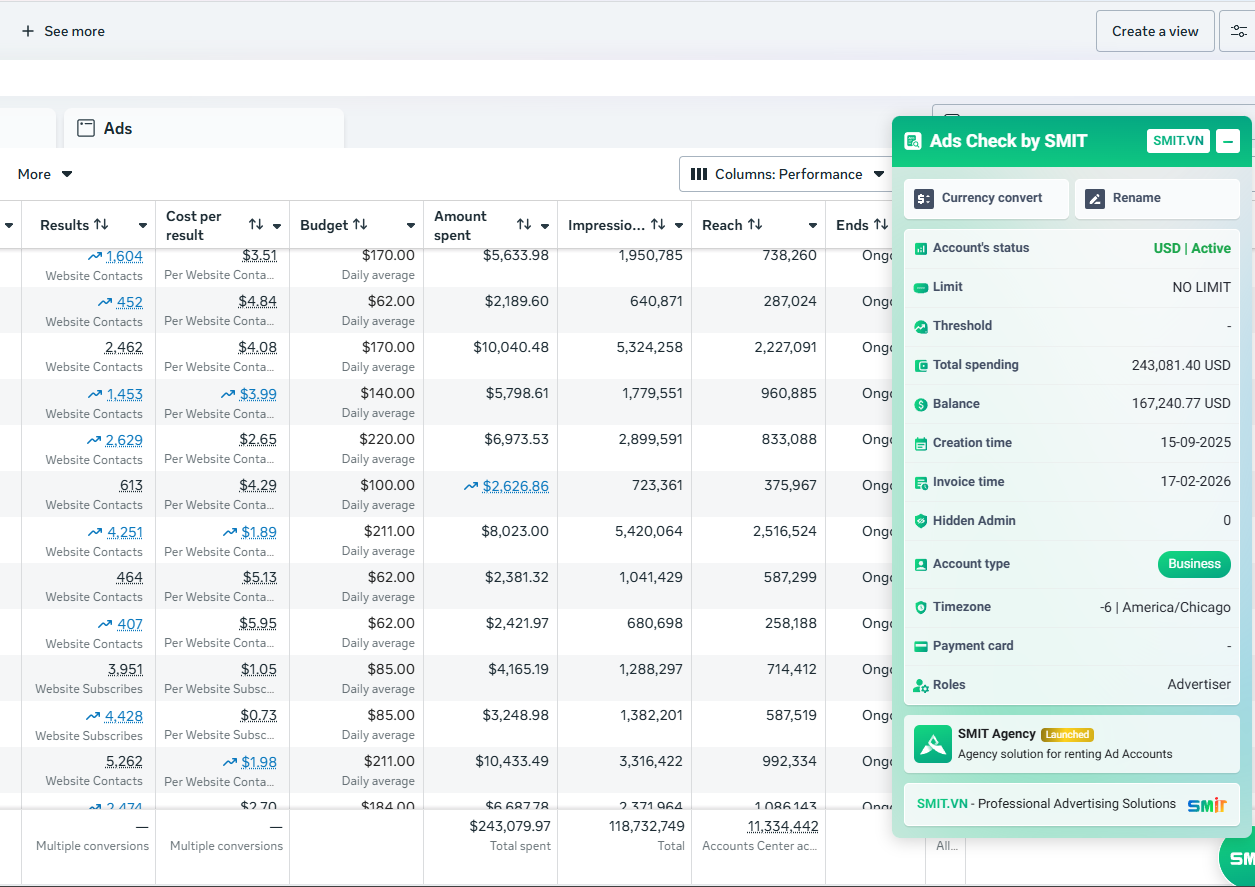
Task: Click the filter settings icon beside Create a view
Action: tap(1238, 31)
